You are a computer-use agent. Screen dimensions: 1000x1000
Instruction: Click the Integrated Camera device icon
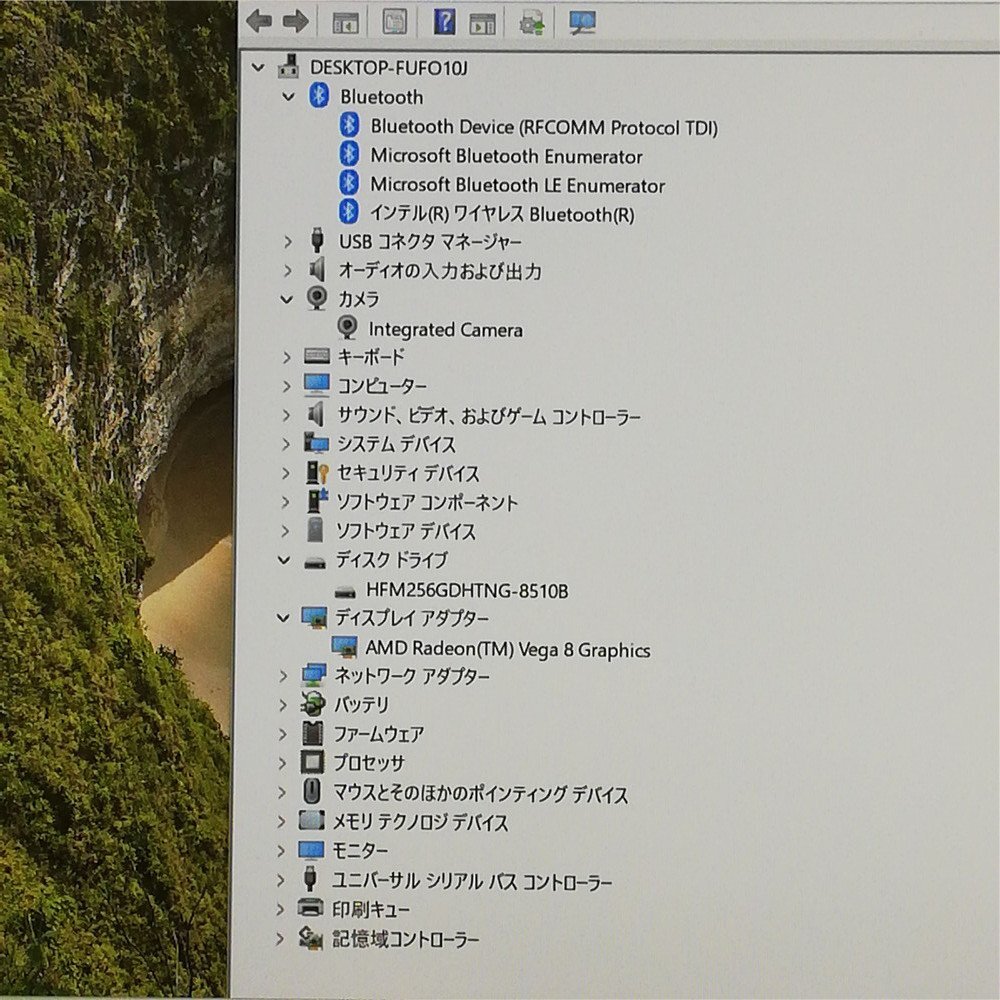pos(347,328)
